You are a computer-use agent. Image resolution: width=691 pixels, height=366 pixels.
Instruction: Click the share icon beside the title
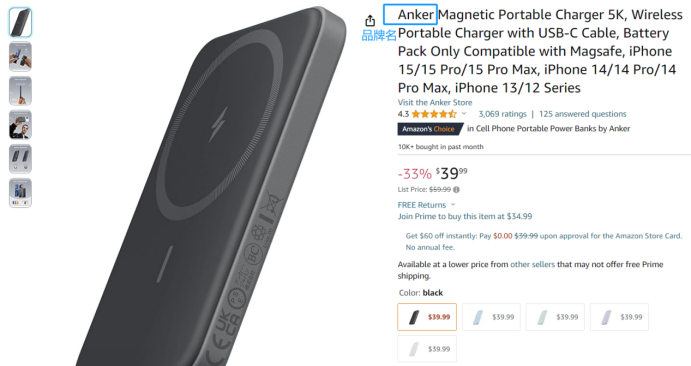(370, 21)
